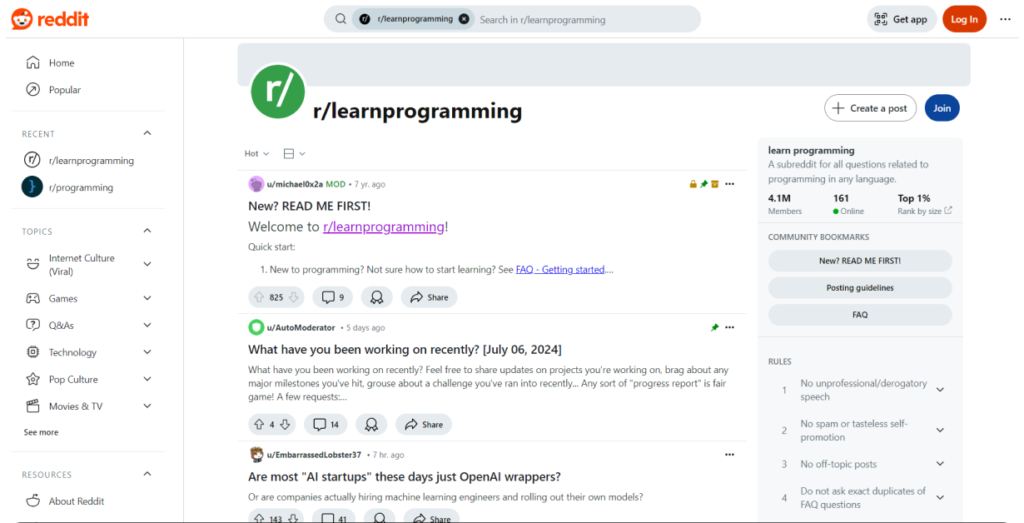Open the top-right three-dot menu
Viewport: 1024px width, 523px height.
coord(1005,19)
